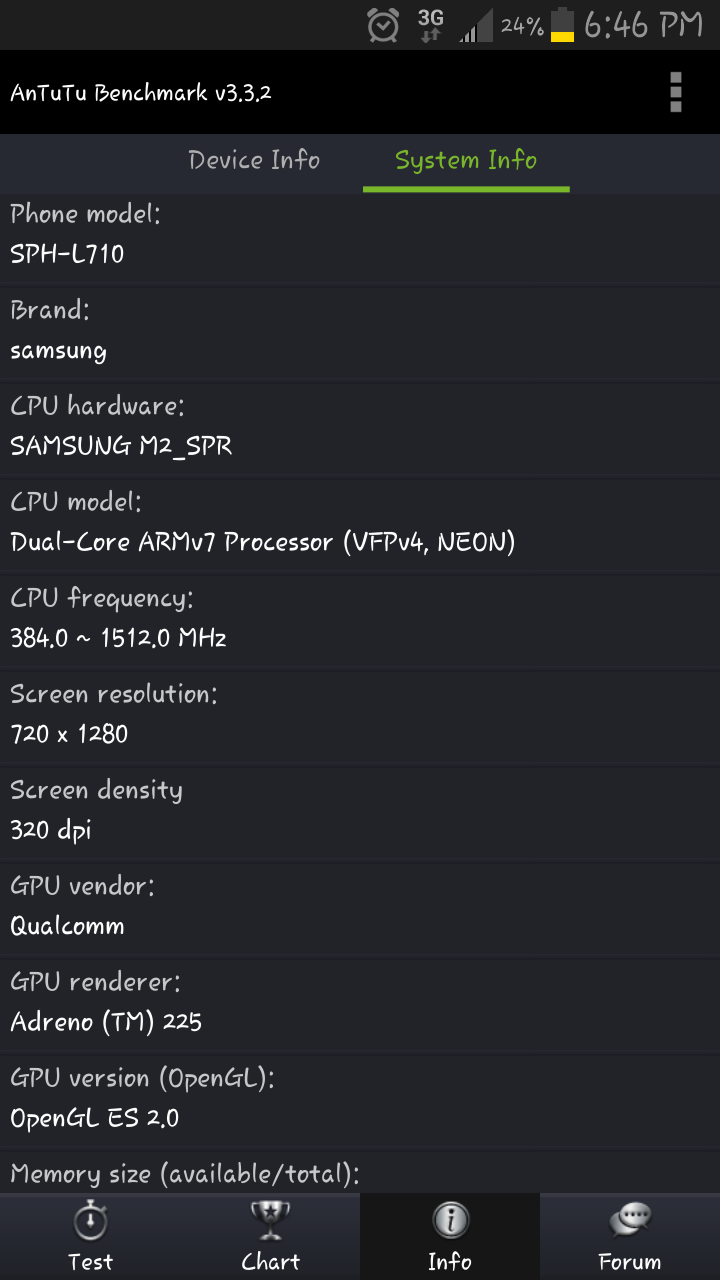The image size is (720, 1280).
Task: Tap the alarm clock status icon
Action: (x=383, y=25)
